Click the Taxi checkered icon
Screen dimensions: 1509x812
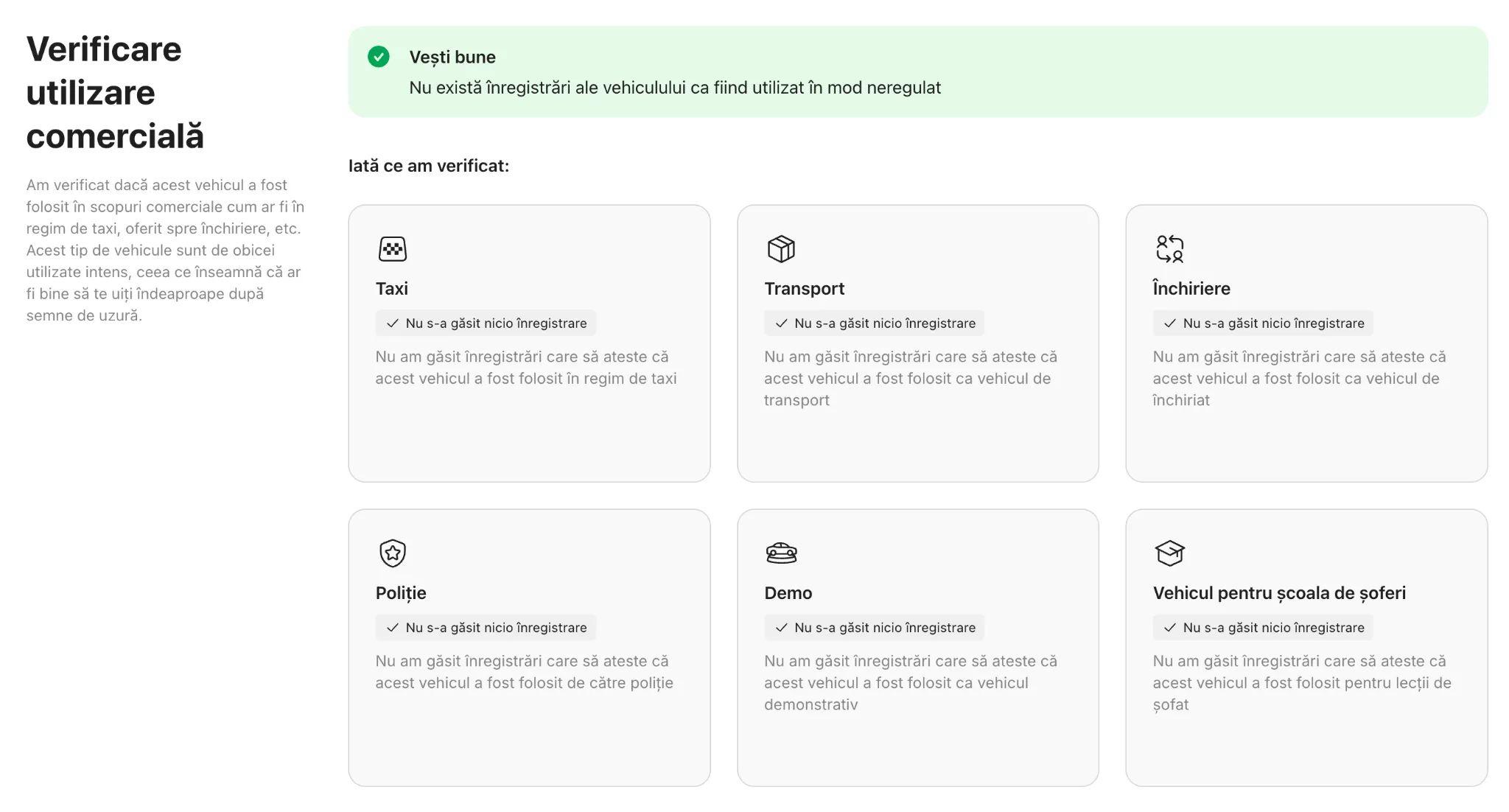point(392,249)
